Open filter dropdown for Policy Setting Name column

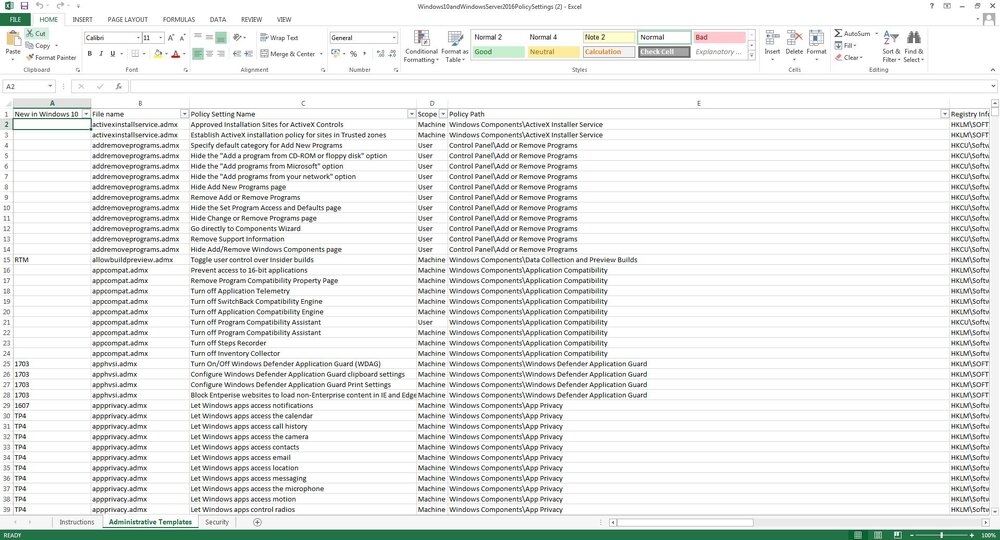(411, 114)
